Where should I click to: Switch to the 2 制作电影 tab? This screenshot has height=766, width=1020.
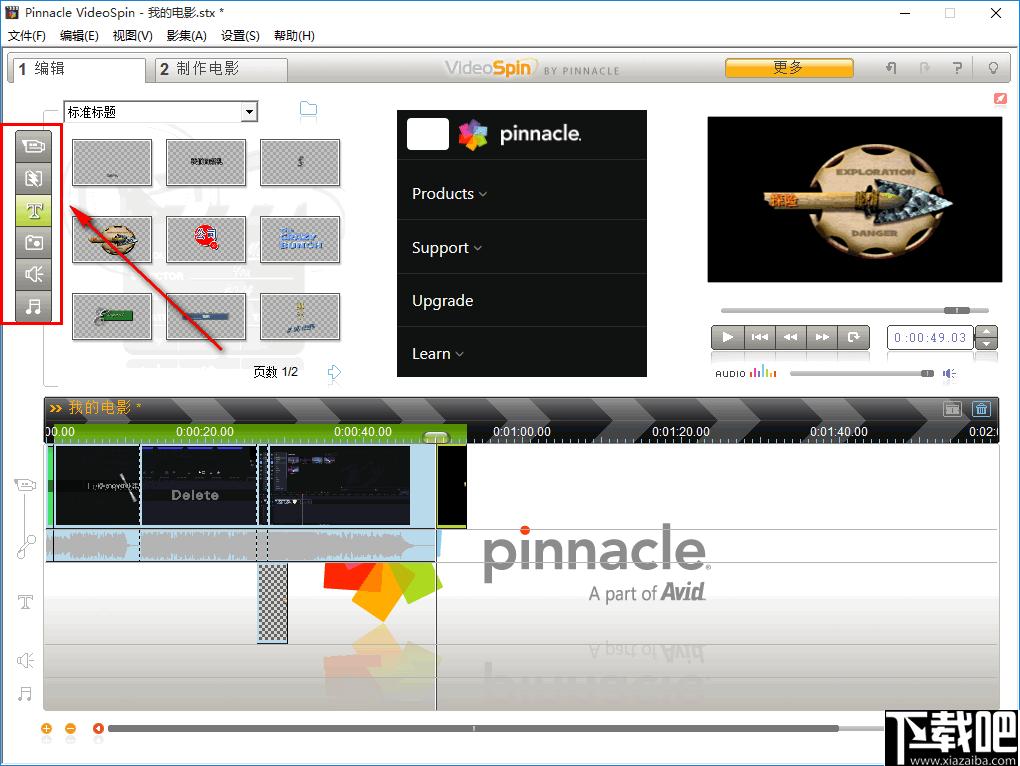coord(221,70)
